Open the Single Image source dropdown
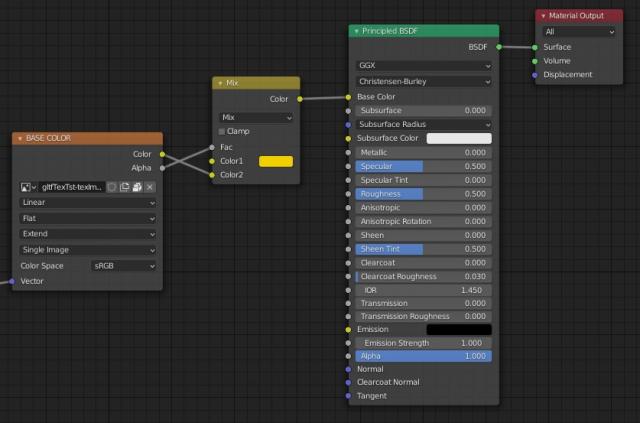Viewport: 640px width, 423px height. [x=88, y=250]
